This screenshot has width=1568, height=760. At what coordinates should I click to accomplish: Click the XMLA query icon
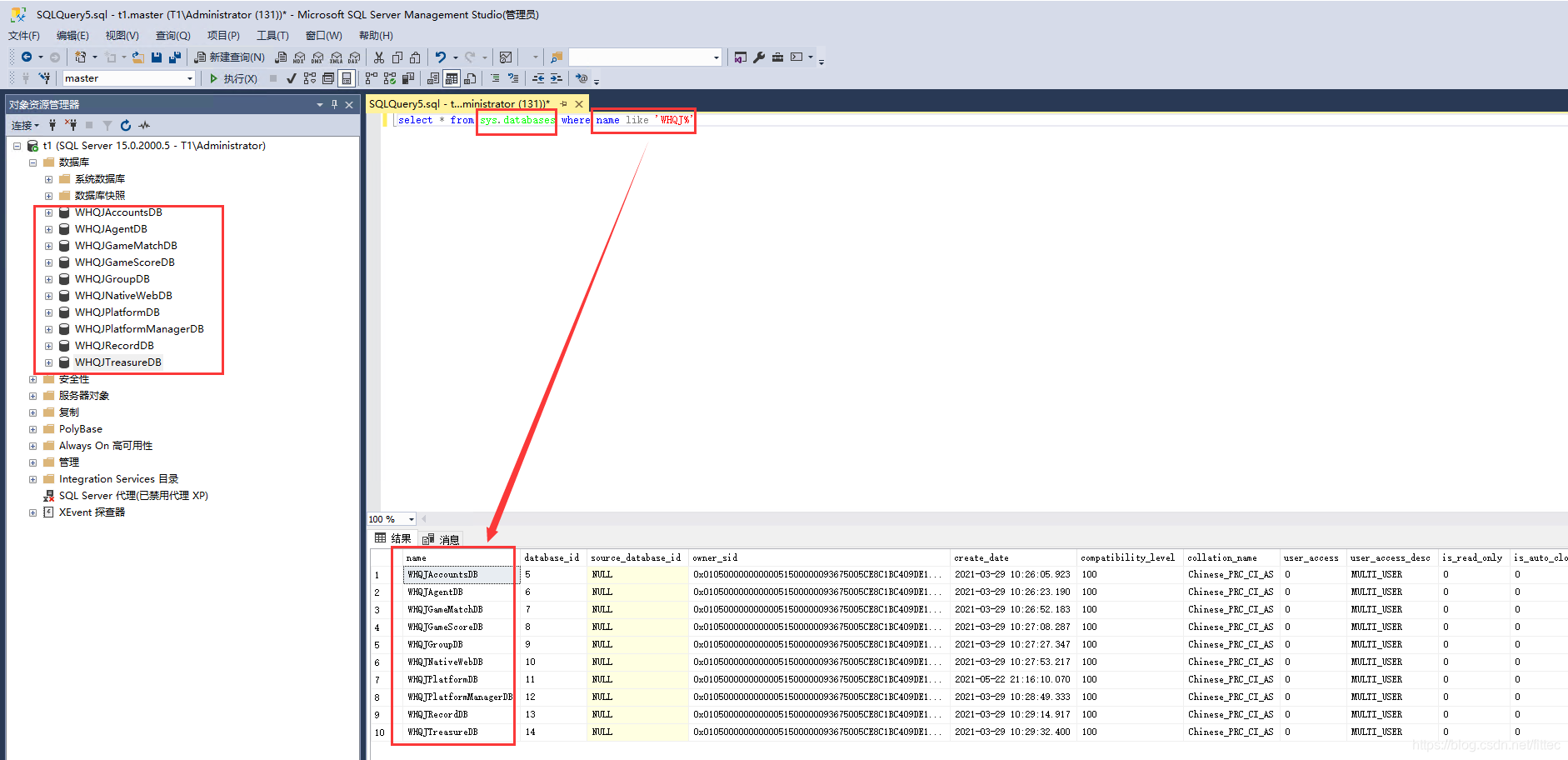pyautogui.click(x=336, y=57)
